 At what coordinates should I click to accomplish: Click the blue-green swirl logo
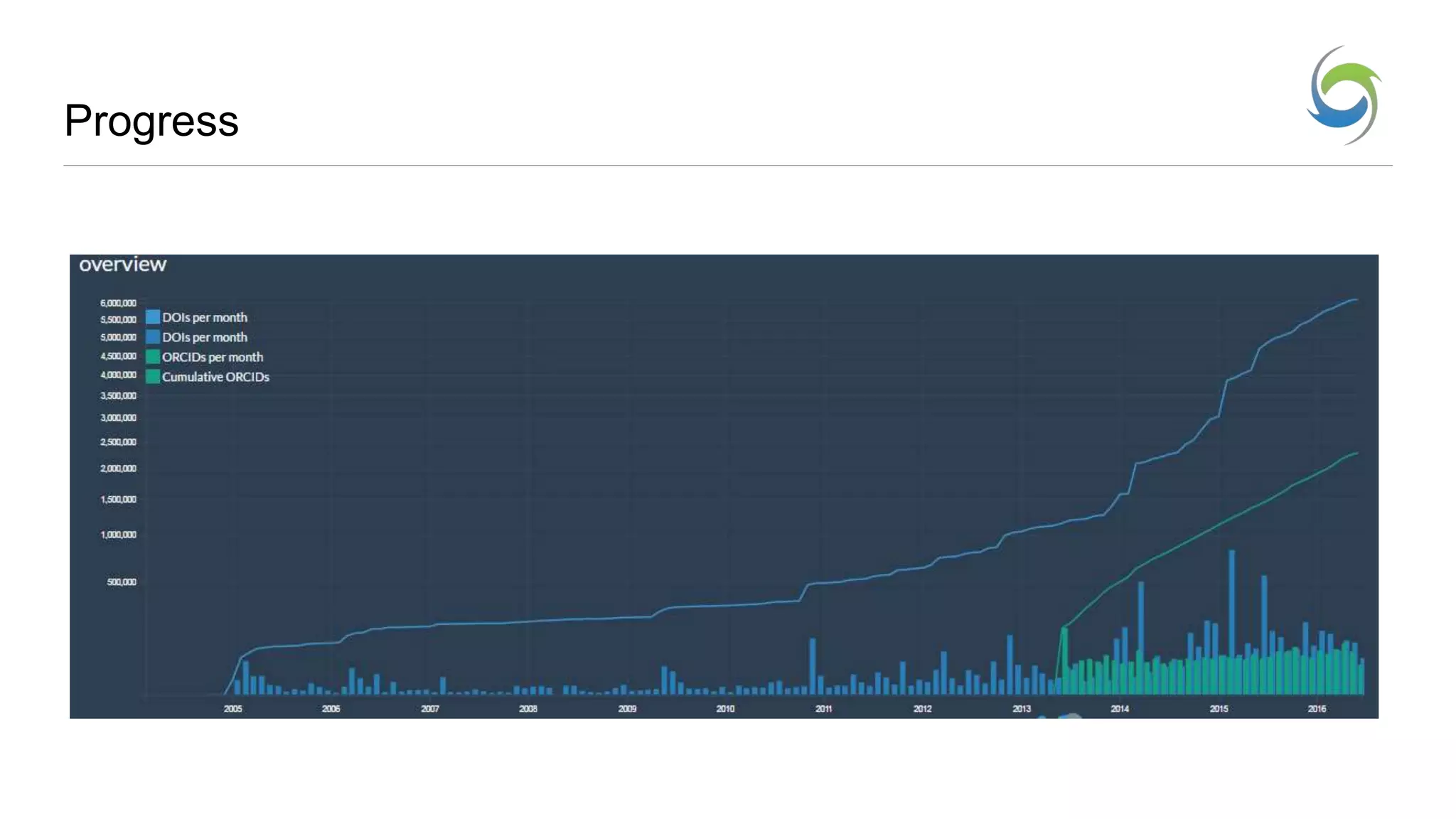(1344, 95)
